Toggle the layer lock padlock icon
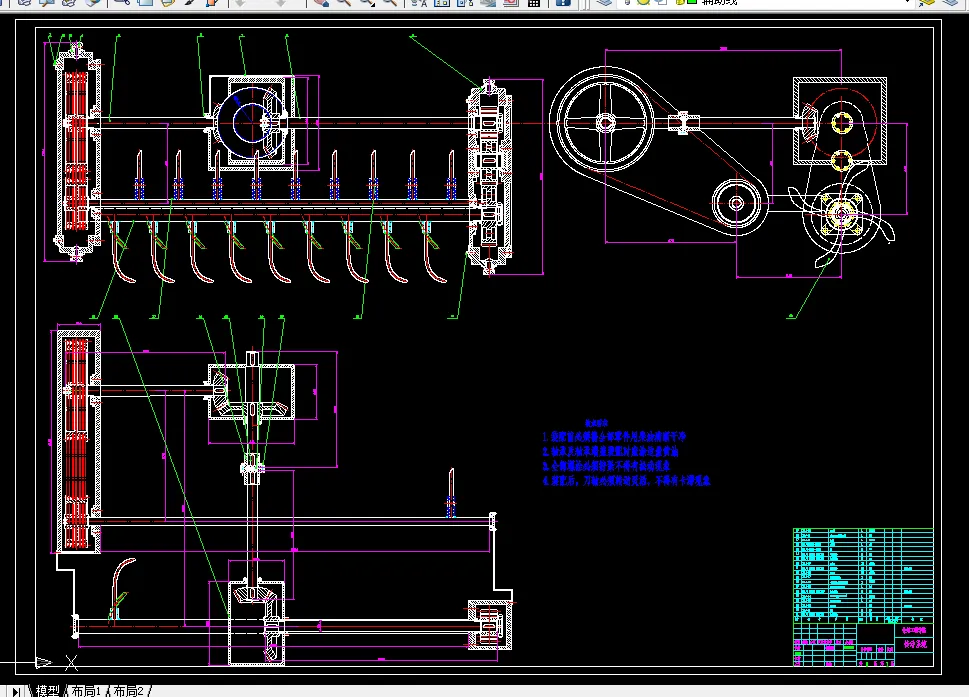Viewport: 969px width, 697px height. (x=680, y=2)
